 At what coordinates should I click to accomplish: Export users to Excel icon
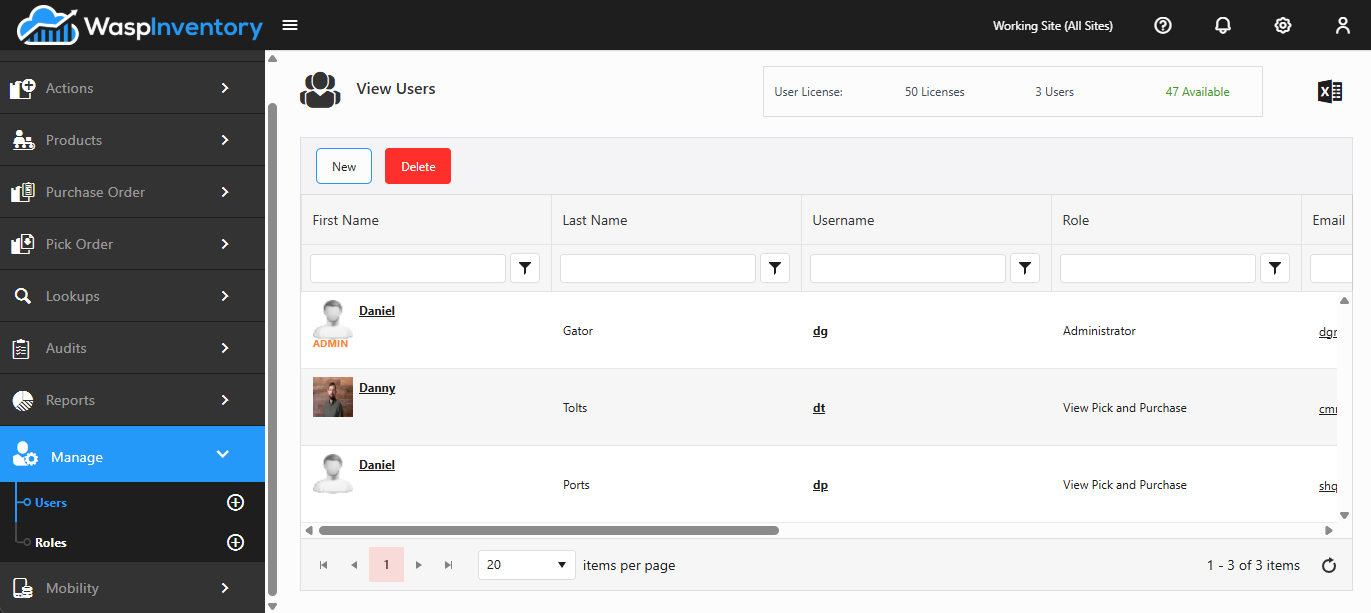tap(1329, 92)
